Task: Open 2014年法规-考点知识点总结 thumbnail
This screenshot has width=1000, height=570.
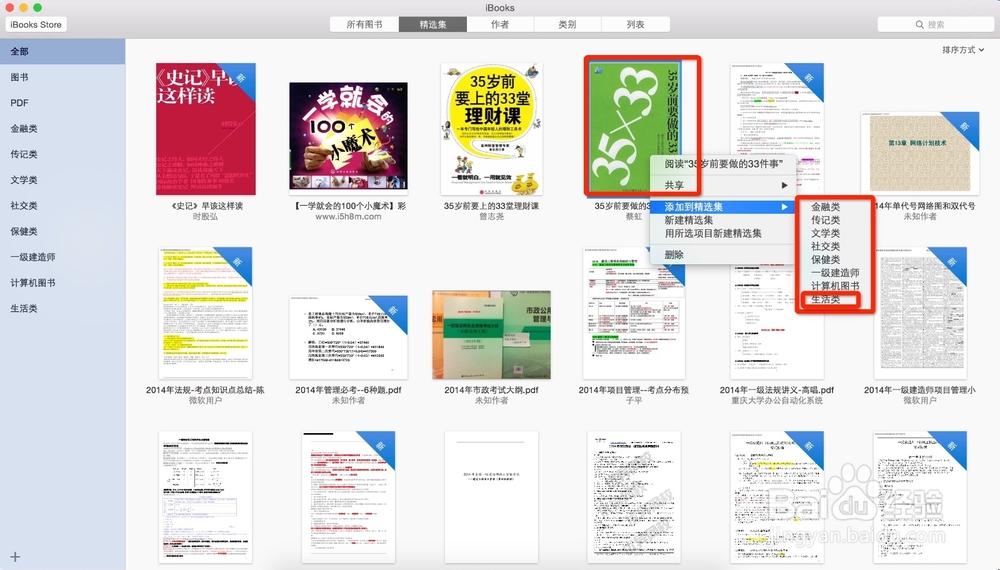Action: point(205,313)
